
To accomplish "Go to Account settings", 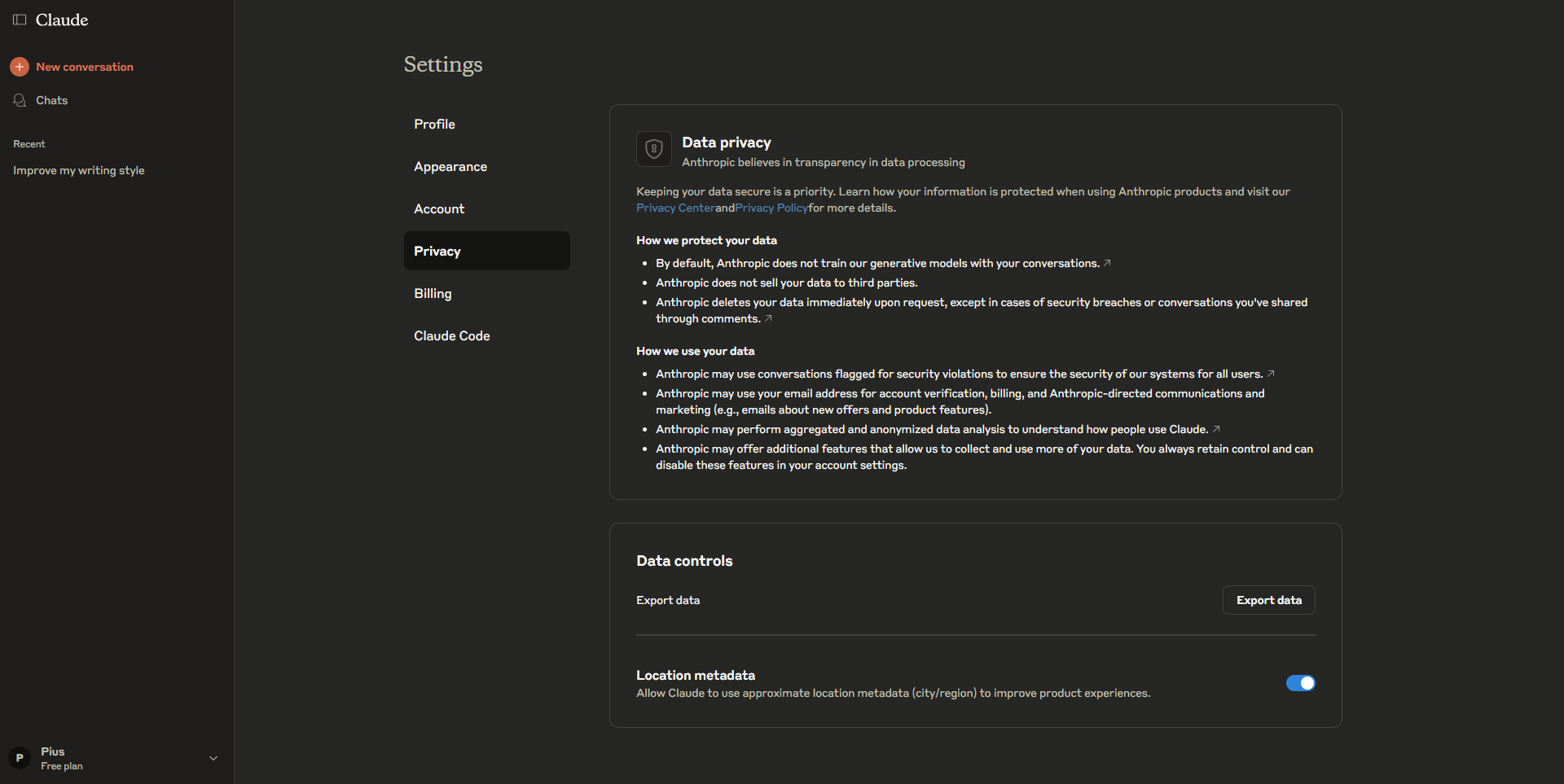I will pos(487,208).
